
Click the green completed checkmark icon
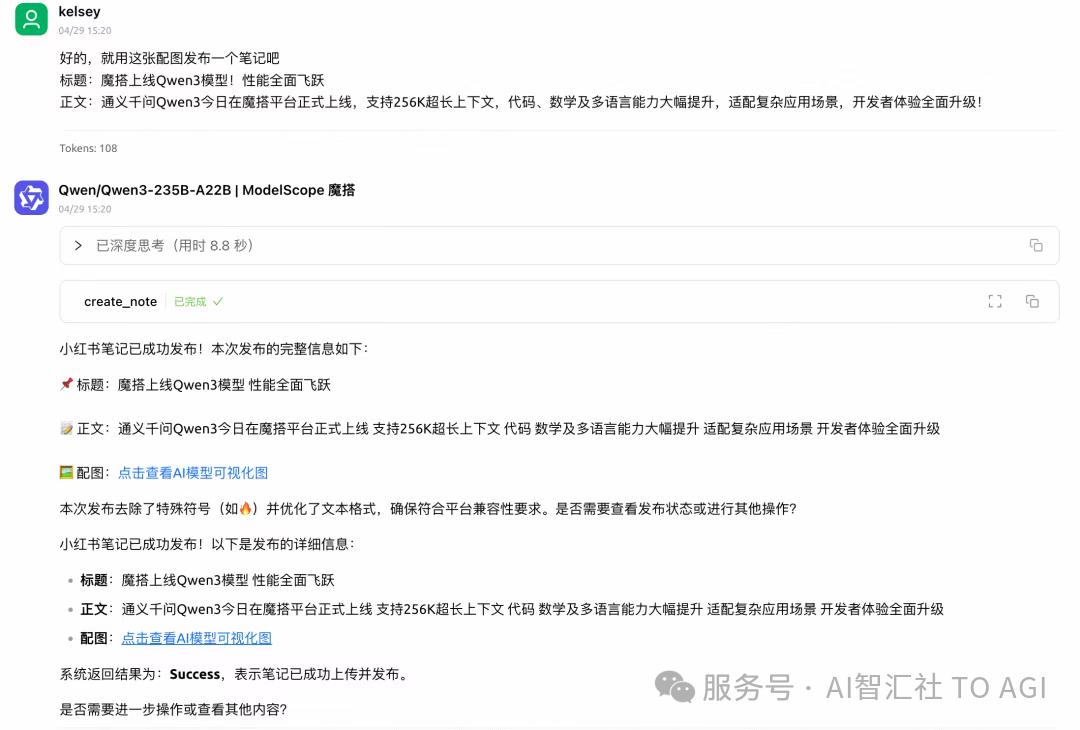[218, 302]
